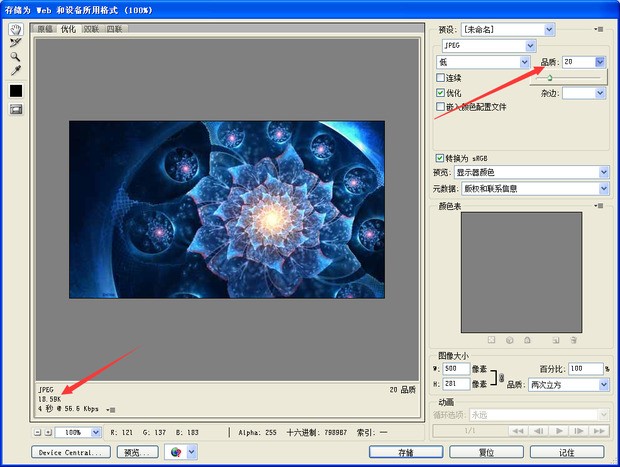Click the image width input field
This screenshot has height=467, width=620.
coord(458,369)
